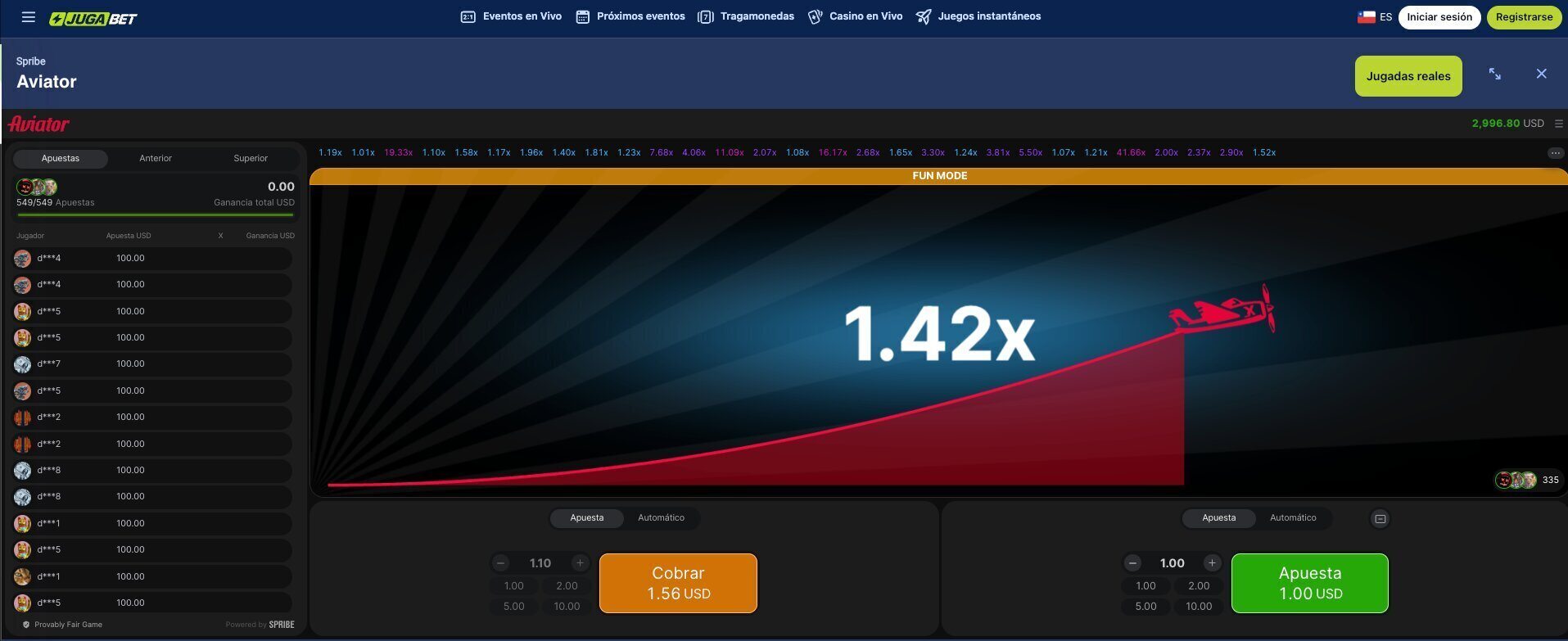Click avatar in the first d***4 row

[x=22, y=259]
